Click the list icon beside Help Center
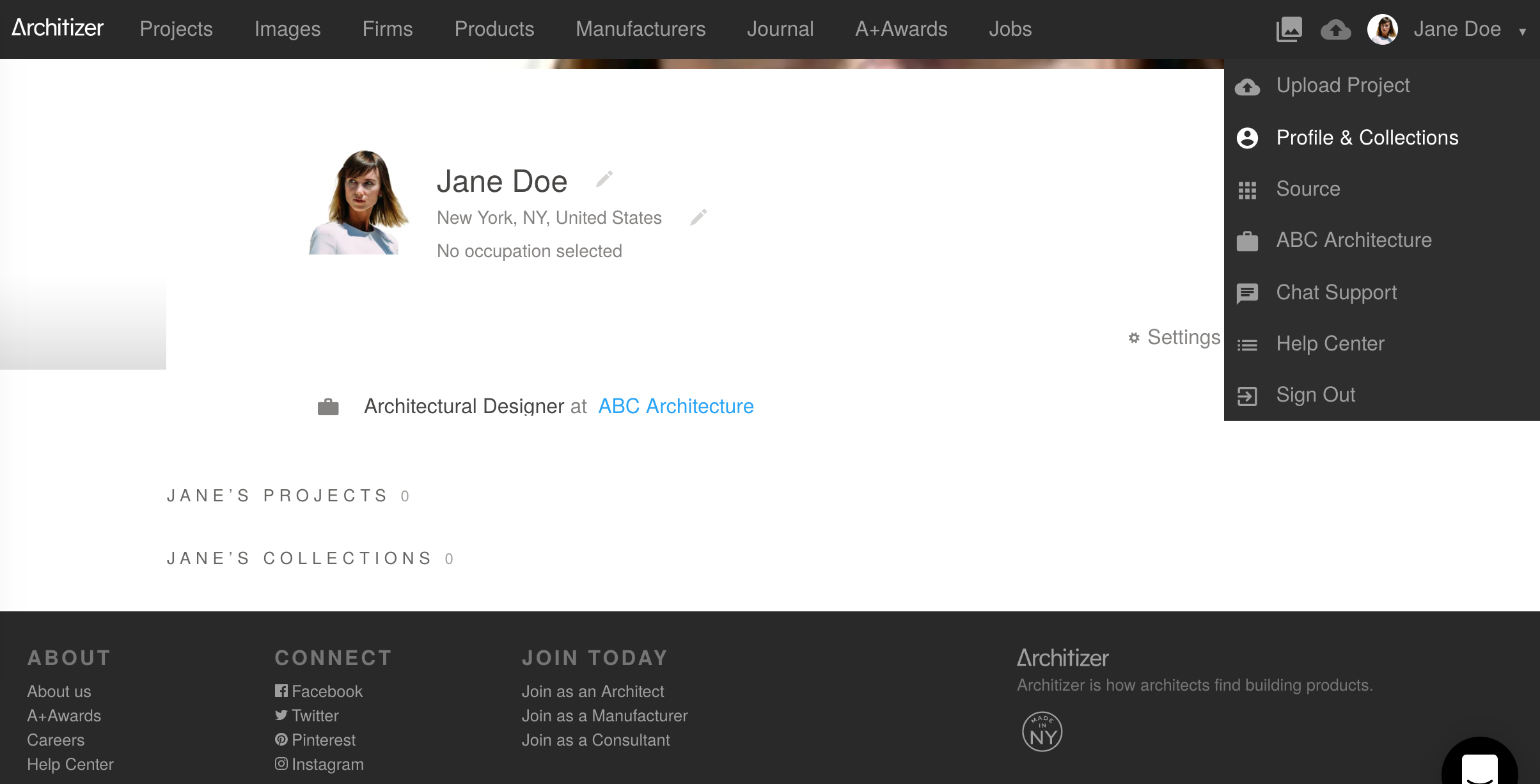Screen dimensions: 1540x784 1247,345
